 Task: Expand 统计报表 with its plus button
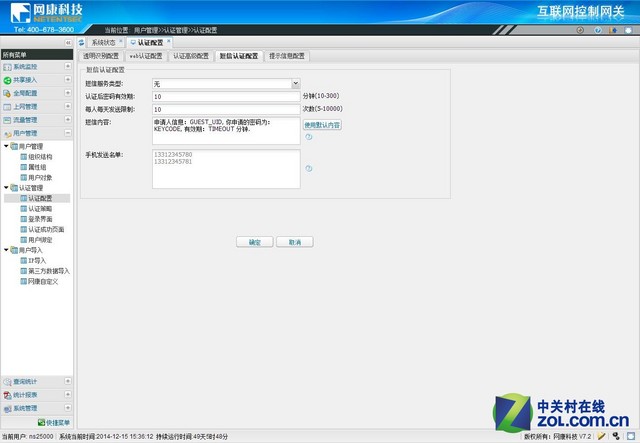[x=68, y=394]
